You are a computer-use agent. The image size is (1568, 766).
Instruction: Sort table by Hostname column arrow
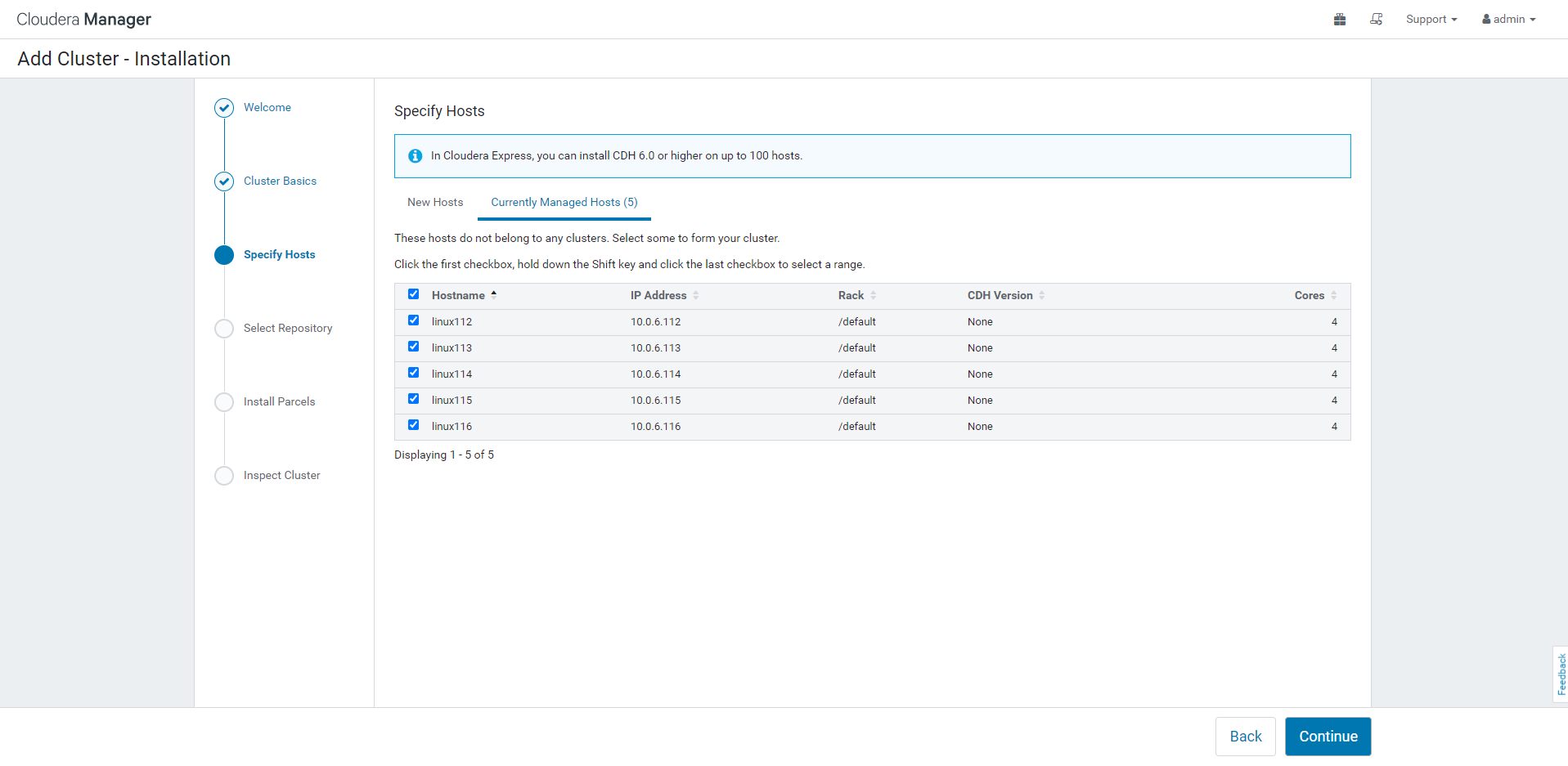[x=494, y=295]
